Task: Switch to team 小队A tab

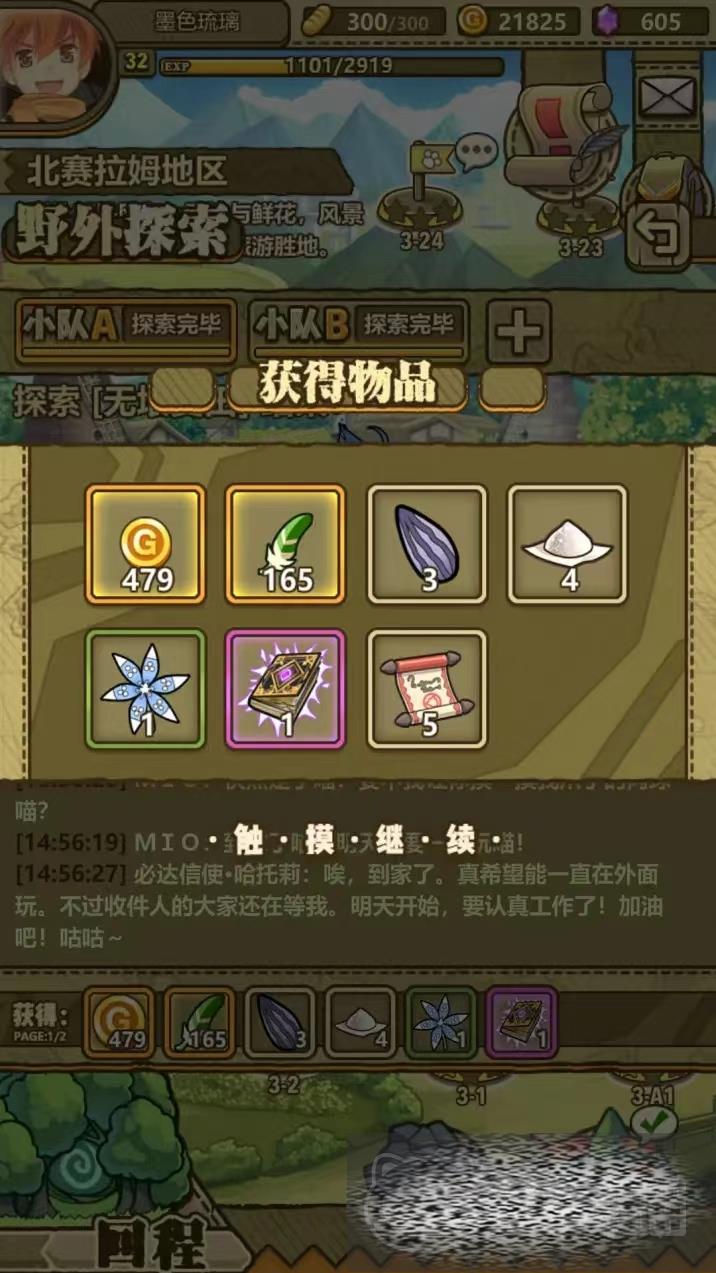Action: click(125, 329)
